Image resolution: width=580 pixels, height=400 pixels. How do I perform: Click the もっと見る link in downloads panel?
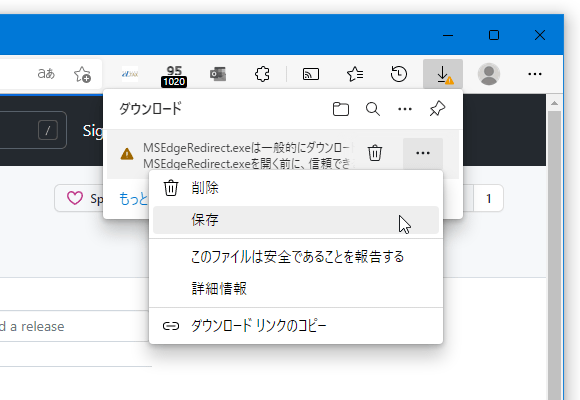click(134, 199)
